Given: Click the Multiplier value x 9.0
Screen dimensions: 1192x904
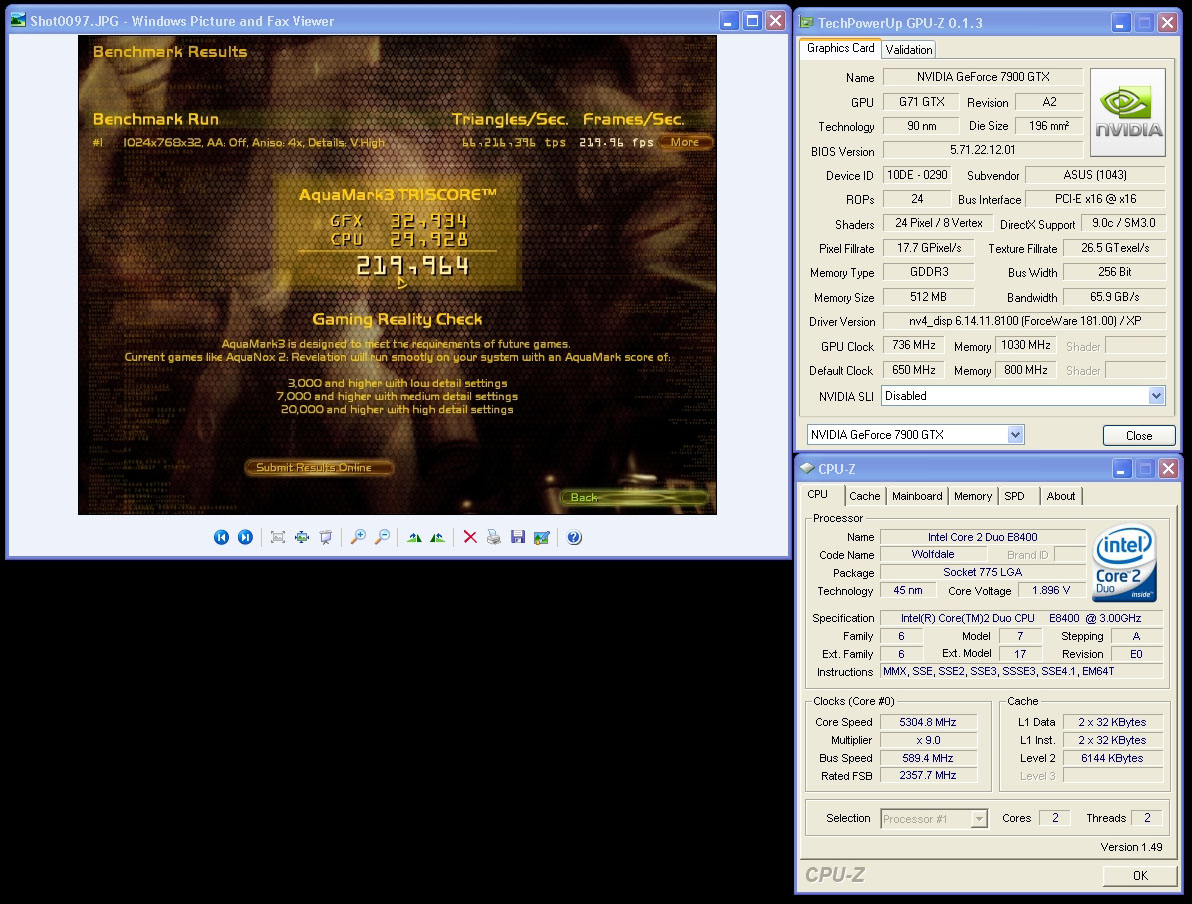Looking at the screenshot, I should pyautogui.click(x=927, y=740).
